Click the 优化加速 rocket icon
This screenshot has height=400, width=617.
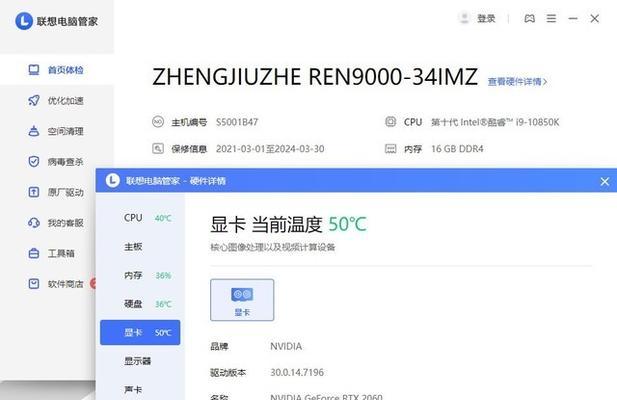[x=34, y=100]
